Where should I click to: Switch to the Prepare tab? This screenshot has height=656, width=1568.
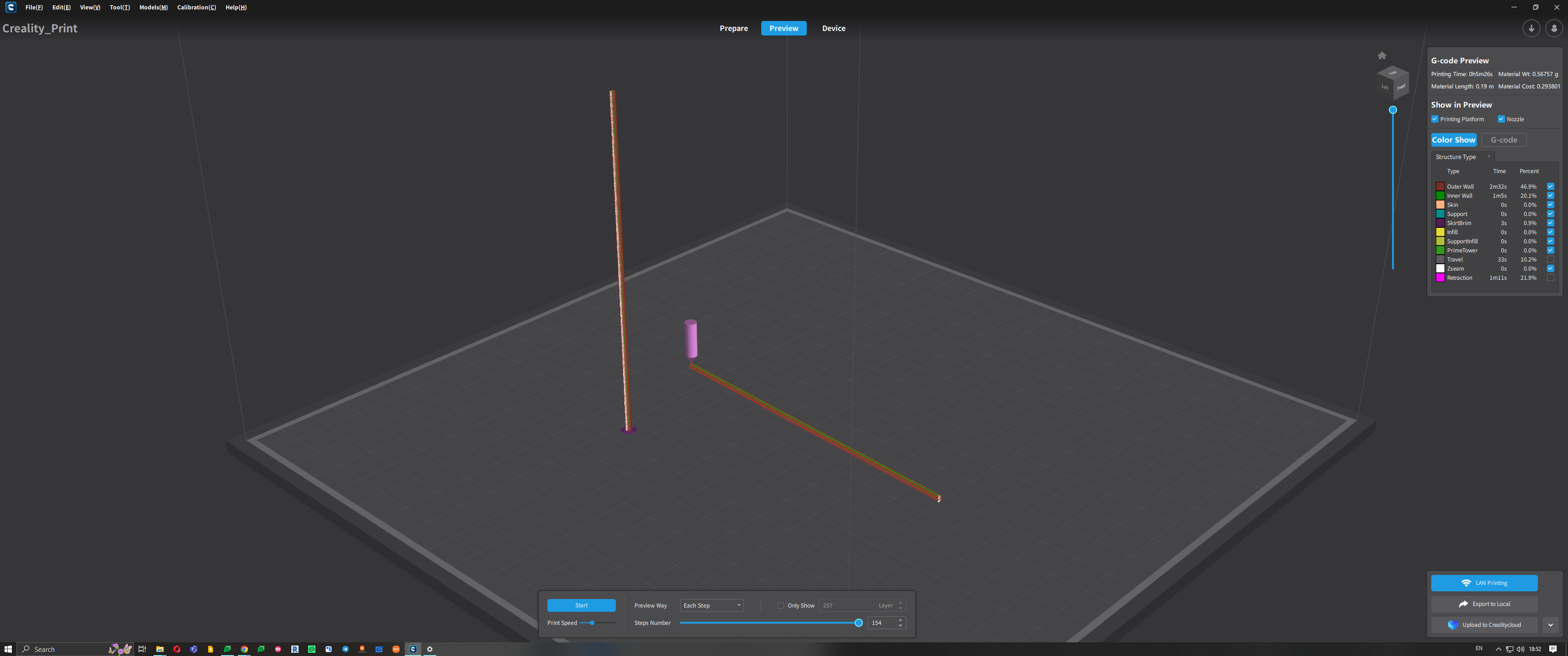click(x=733, y=29)
